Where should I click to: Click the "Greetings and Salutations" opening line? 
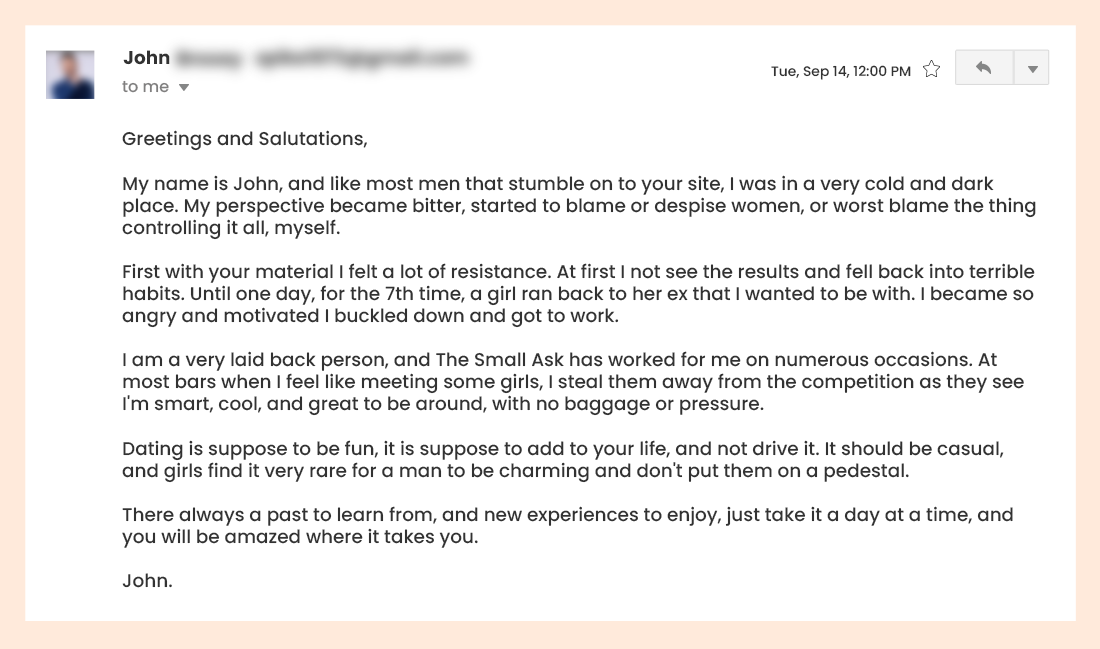(x=245, y=139)
